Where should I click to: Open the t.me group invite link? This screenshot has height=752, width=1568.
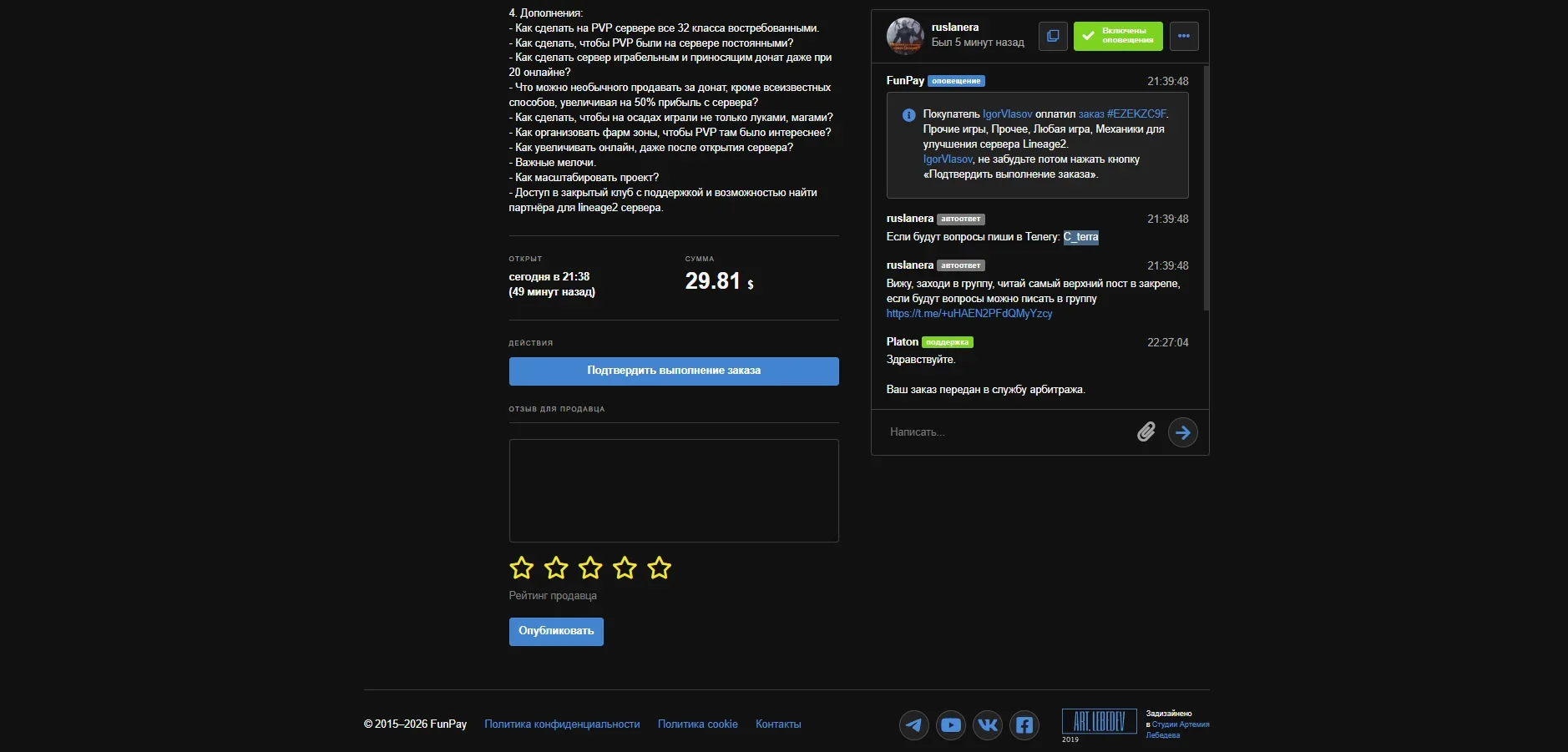point(969,314)
